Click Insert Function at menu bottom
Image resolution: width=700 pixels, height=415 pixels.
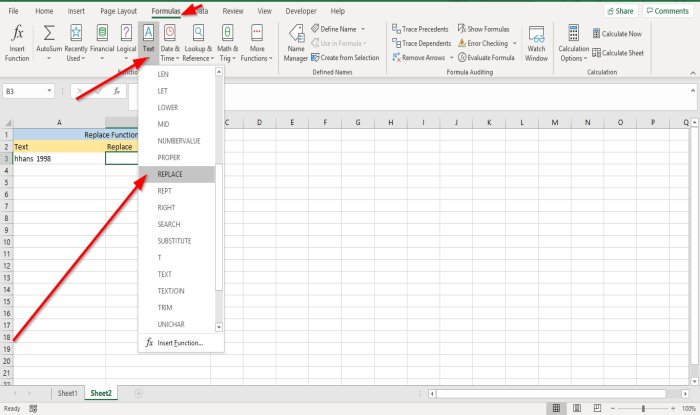point(181,343)
